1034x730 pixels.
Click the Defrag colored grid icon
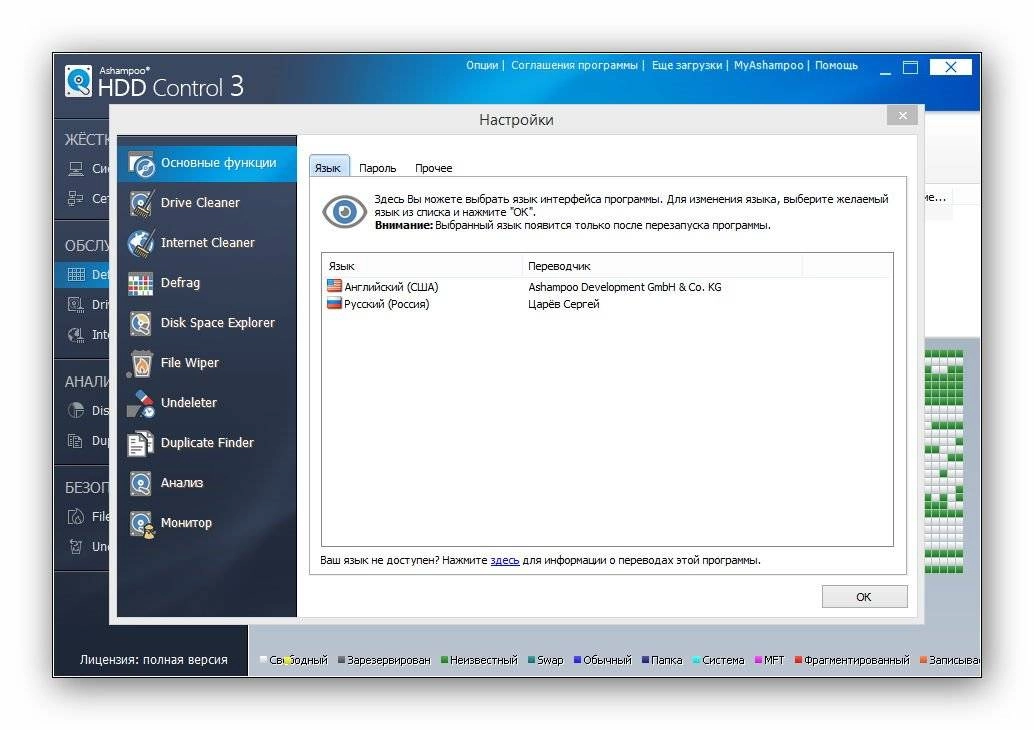coord(140,284)
